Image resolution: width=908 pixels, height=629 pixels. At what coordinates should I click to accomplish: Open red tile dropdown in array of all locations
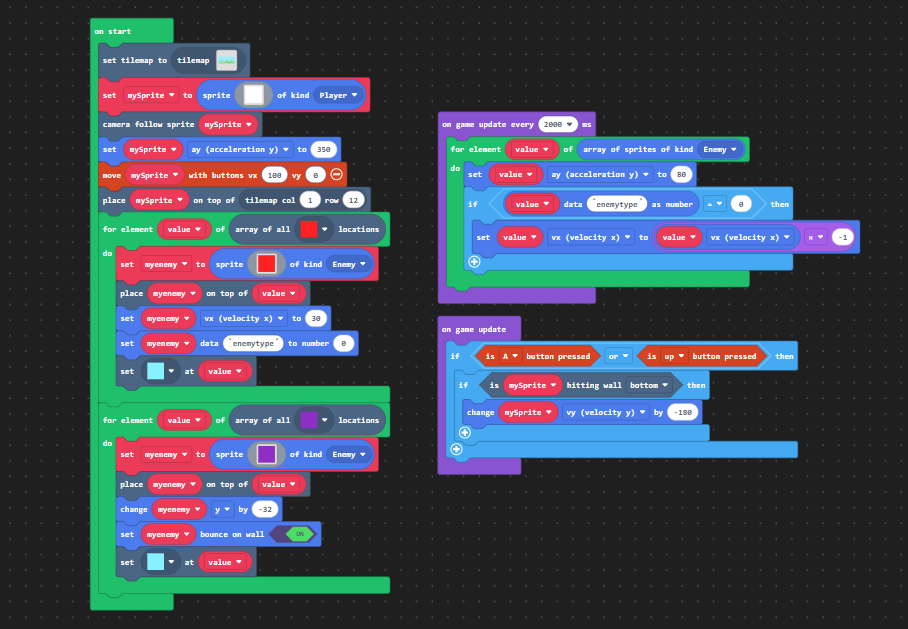[314, 229]
